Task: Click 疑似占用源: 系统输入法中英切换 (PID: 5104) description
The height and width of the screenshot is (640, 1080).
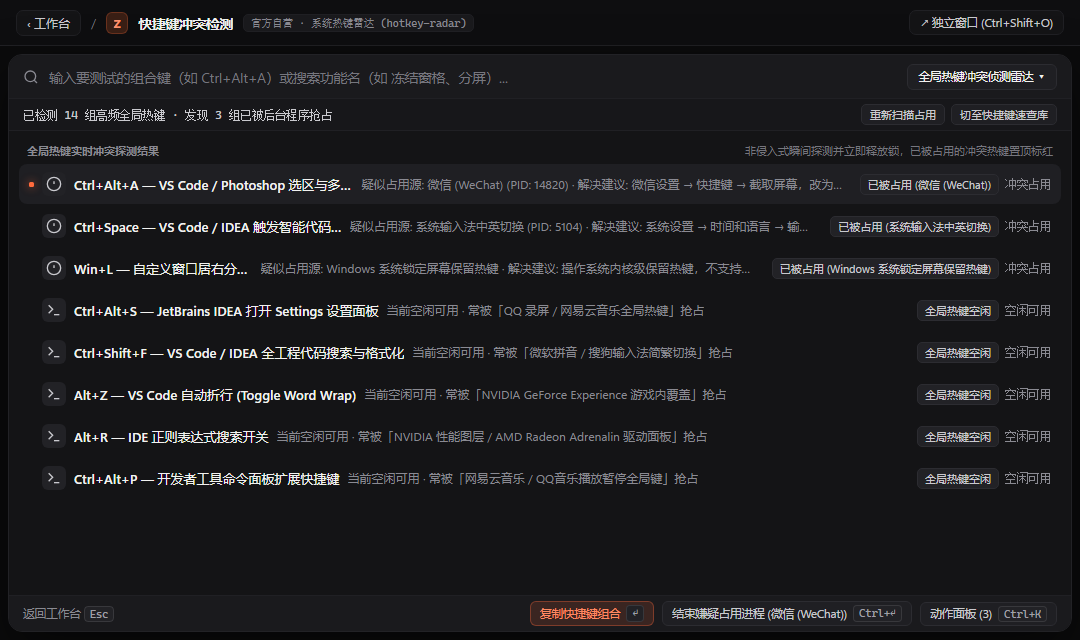Action: pyautogui.click(x=579, y=227)
